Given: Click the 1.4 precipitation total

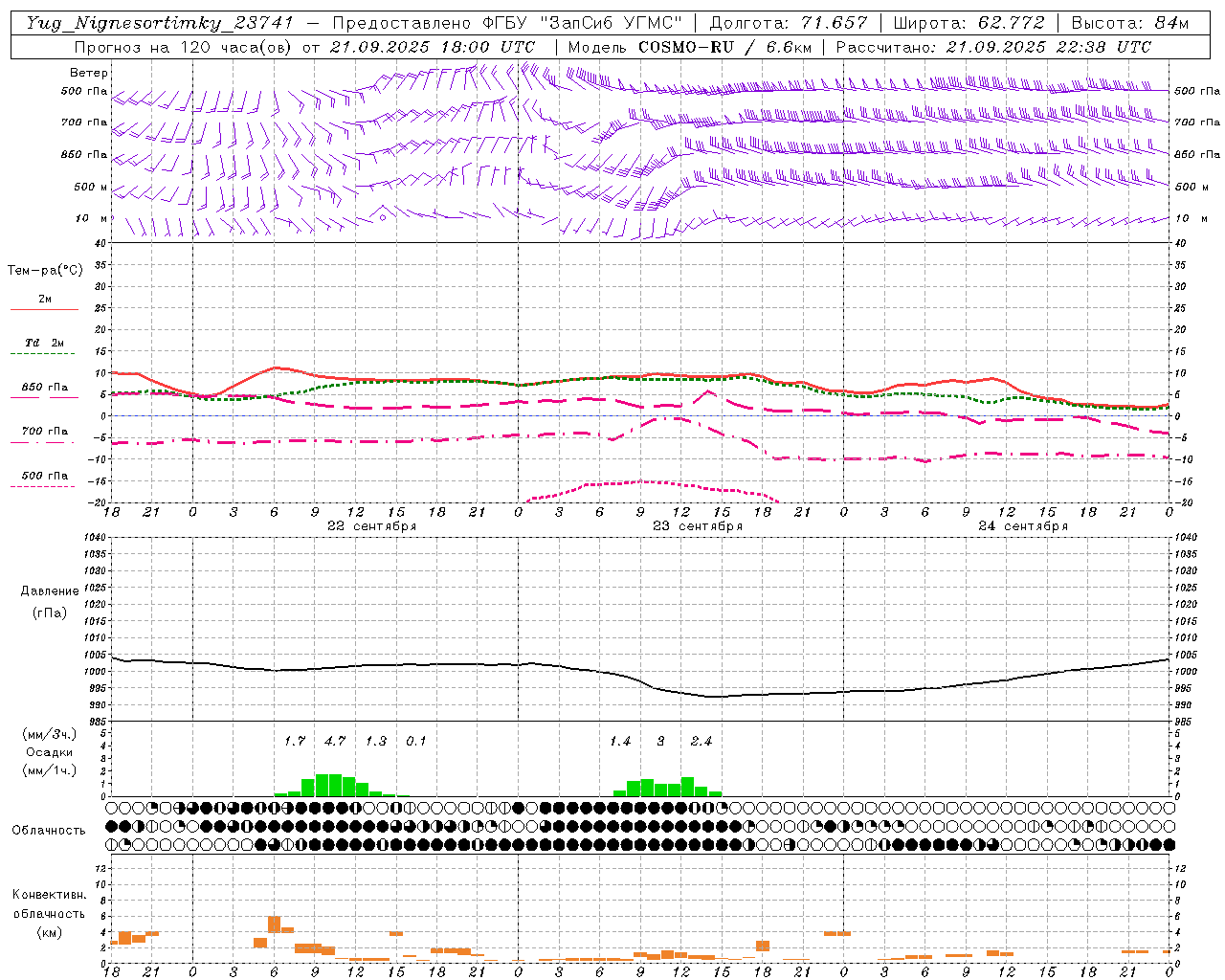Looking at the screenshot, I should tap(620, 742).
